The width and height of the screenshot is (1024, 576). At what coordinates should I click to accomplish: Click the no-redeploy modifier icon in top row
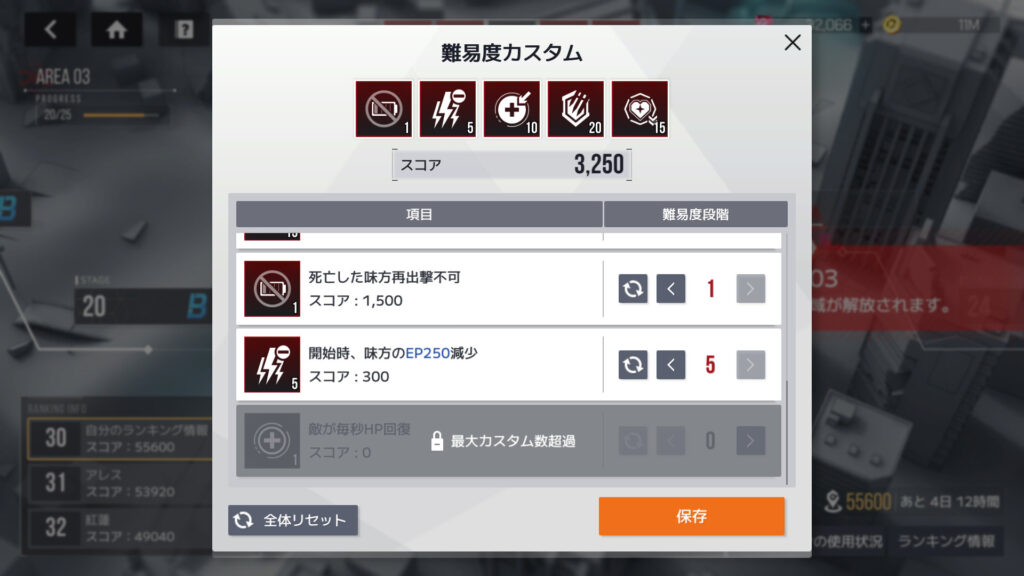click(x=384, y=109)
